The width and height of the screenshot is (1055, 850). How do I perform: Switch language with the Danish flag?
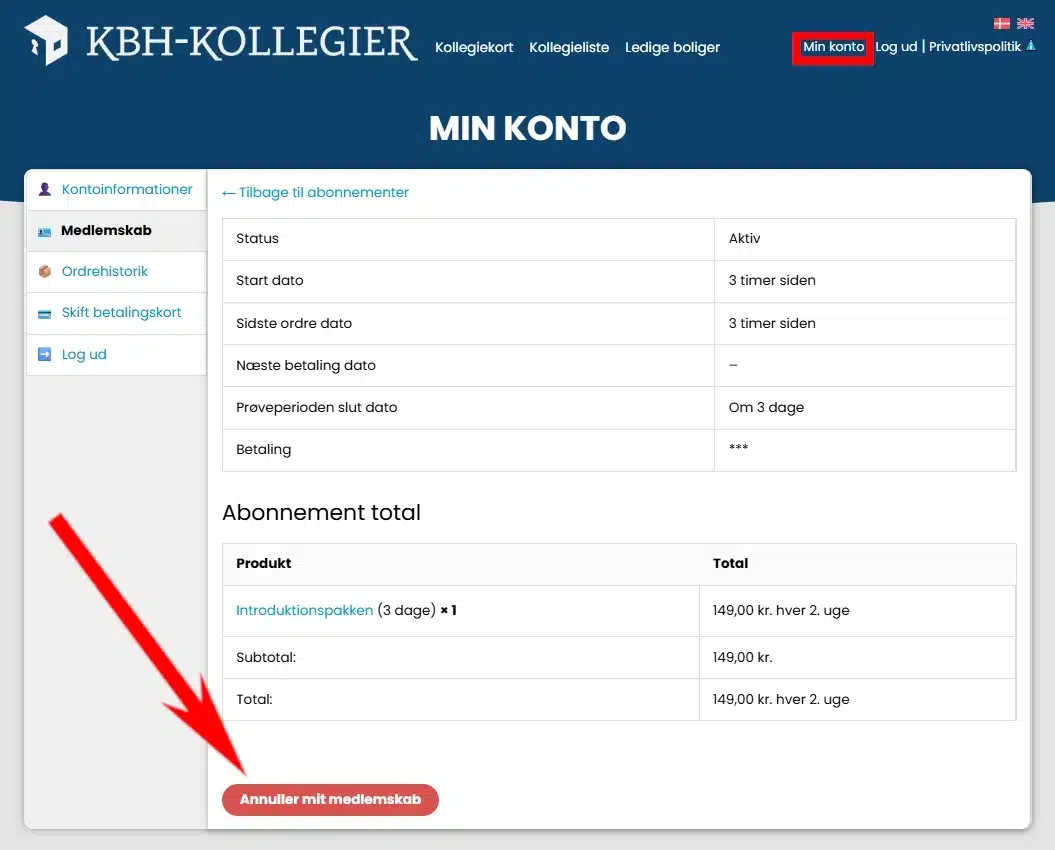[x=1001, y=23]
